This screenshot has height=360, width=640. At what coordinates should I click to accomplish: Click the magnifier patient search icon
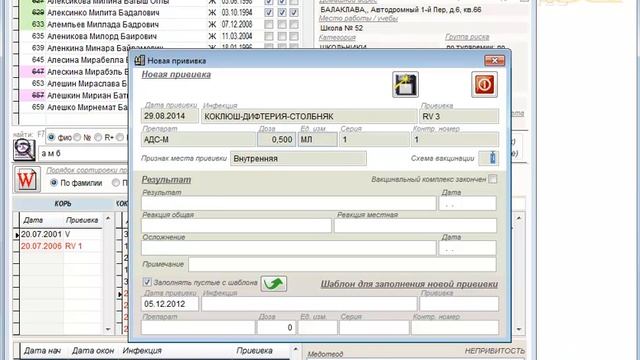tap(24, 150)
